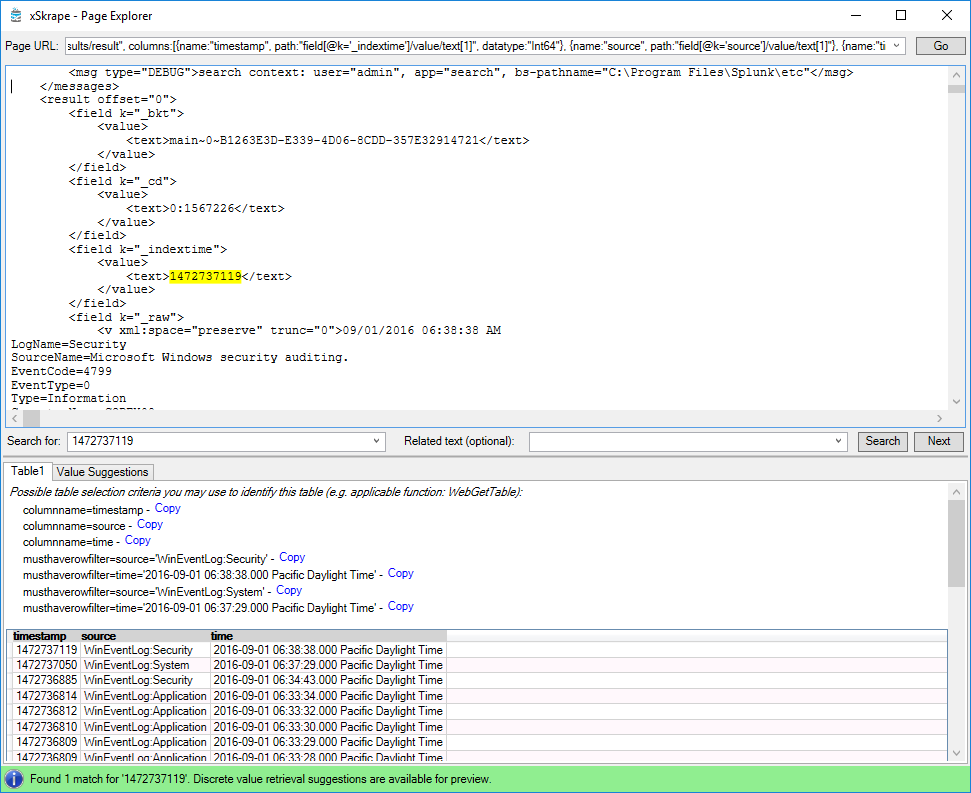Click the field k="_indextime" line
The width and height of the screenshot is (971, 793).
[147, 249]
